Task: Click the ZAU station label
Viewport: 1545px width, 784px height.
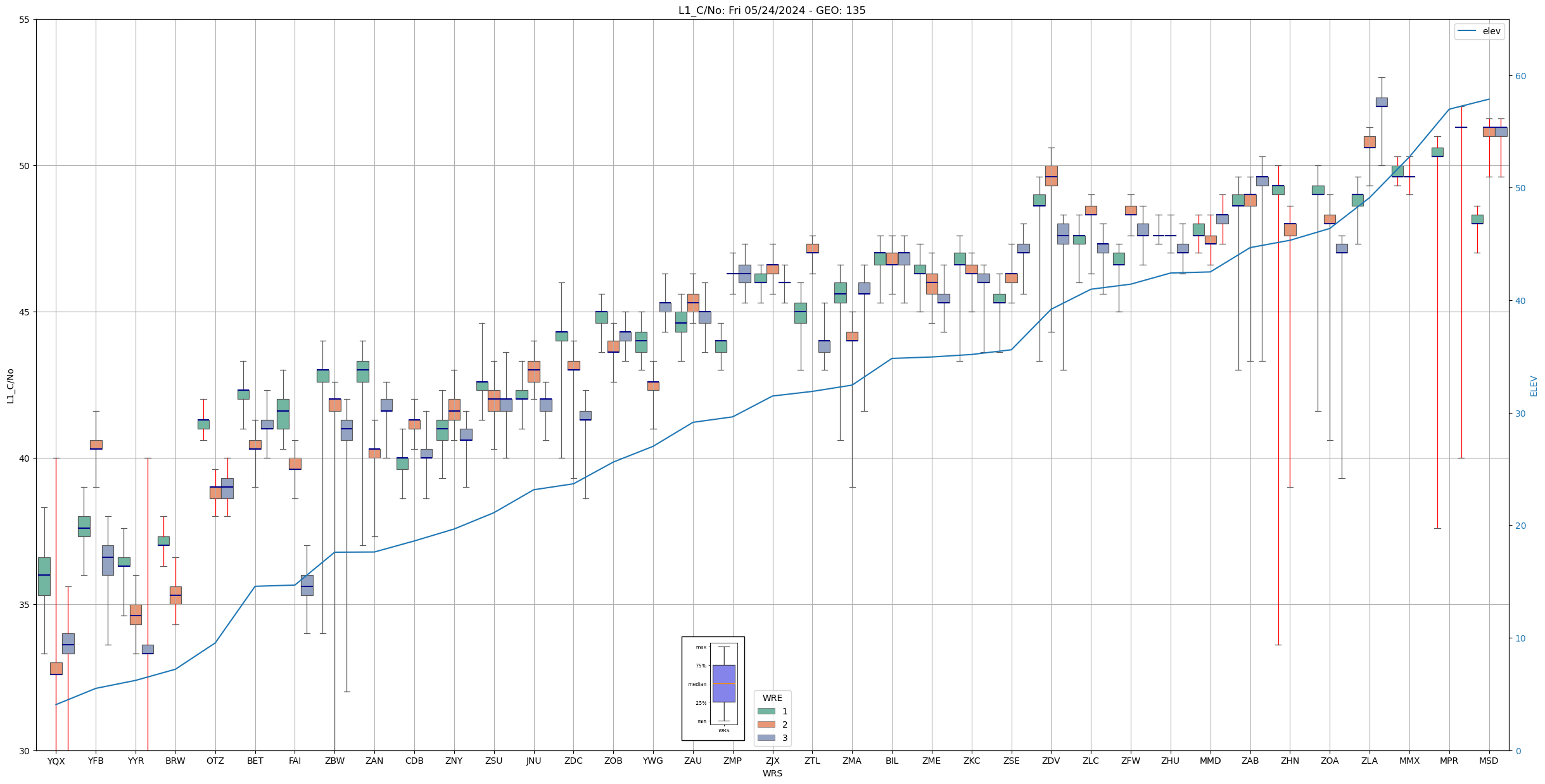Action: point(693,761)
